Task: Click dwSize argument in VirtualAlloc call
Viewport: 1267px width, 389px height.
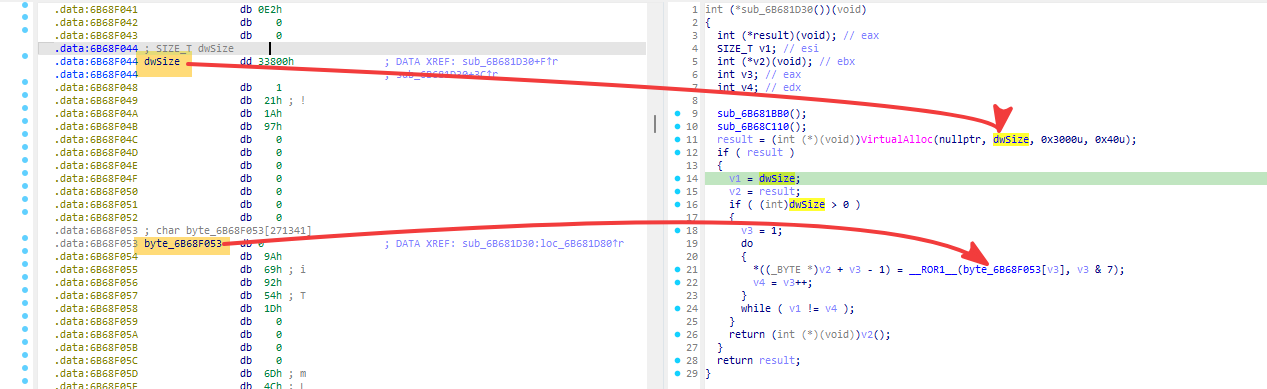Action: click(x=1012, y=139)
